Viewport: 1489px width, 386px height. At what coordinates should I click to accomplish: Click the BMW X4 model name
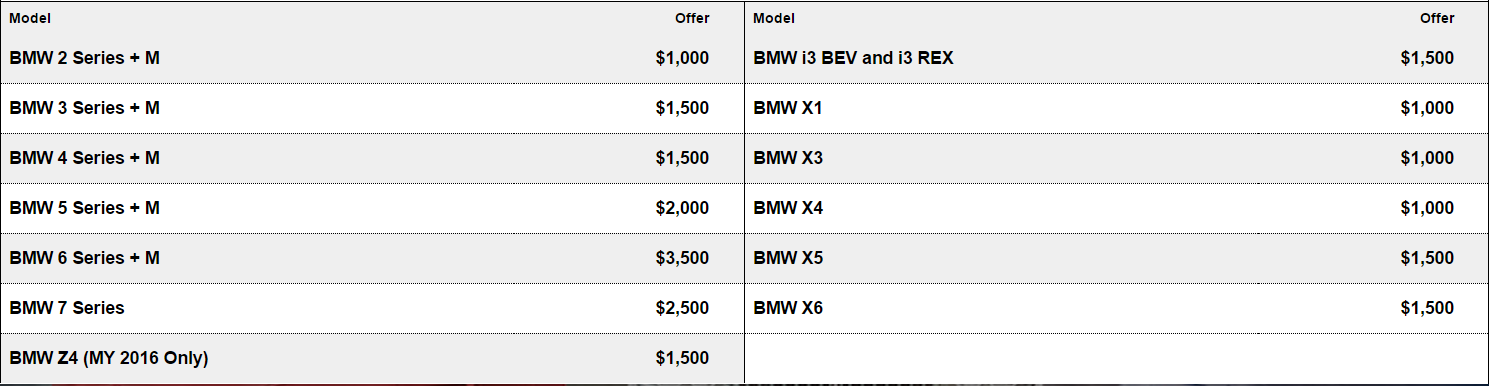[x=788, y=208]
